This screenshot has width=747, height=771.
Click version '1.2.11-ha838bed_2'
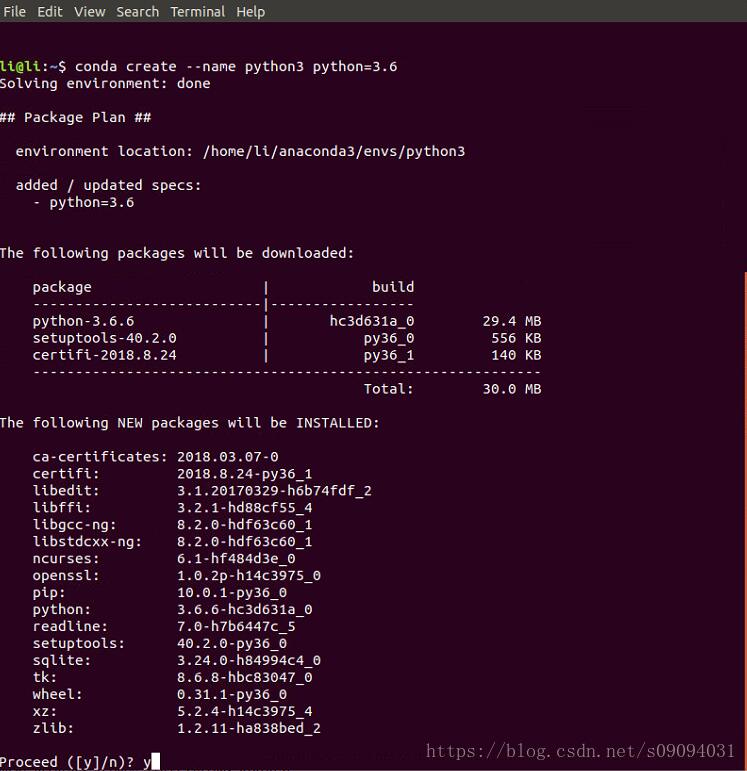point(249,728)
